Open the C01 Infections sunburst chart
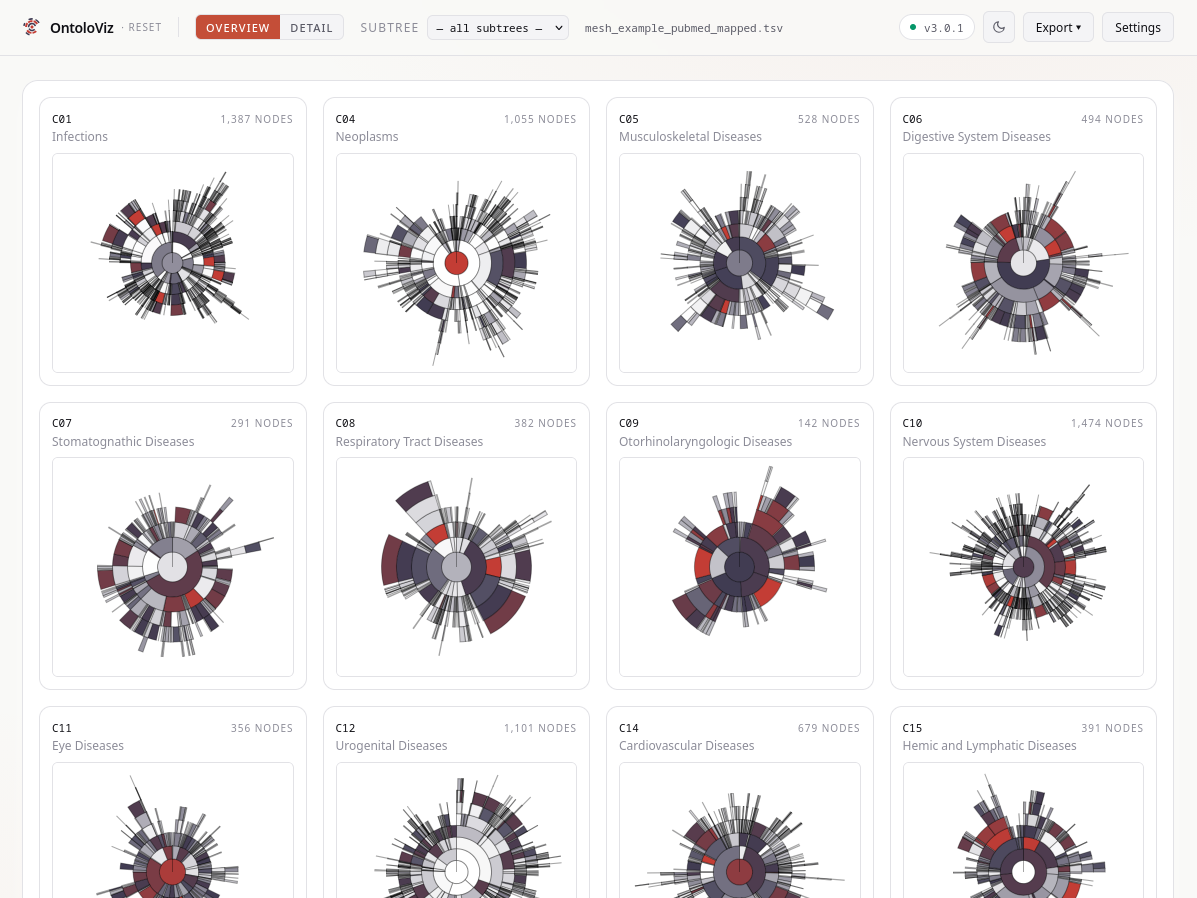 (173, 263)
